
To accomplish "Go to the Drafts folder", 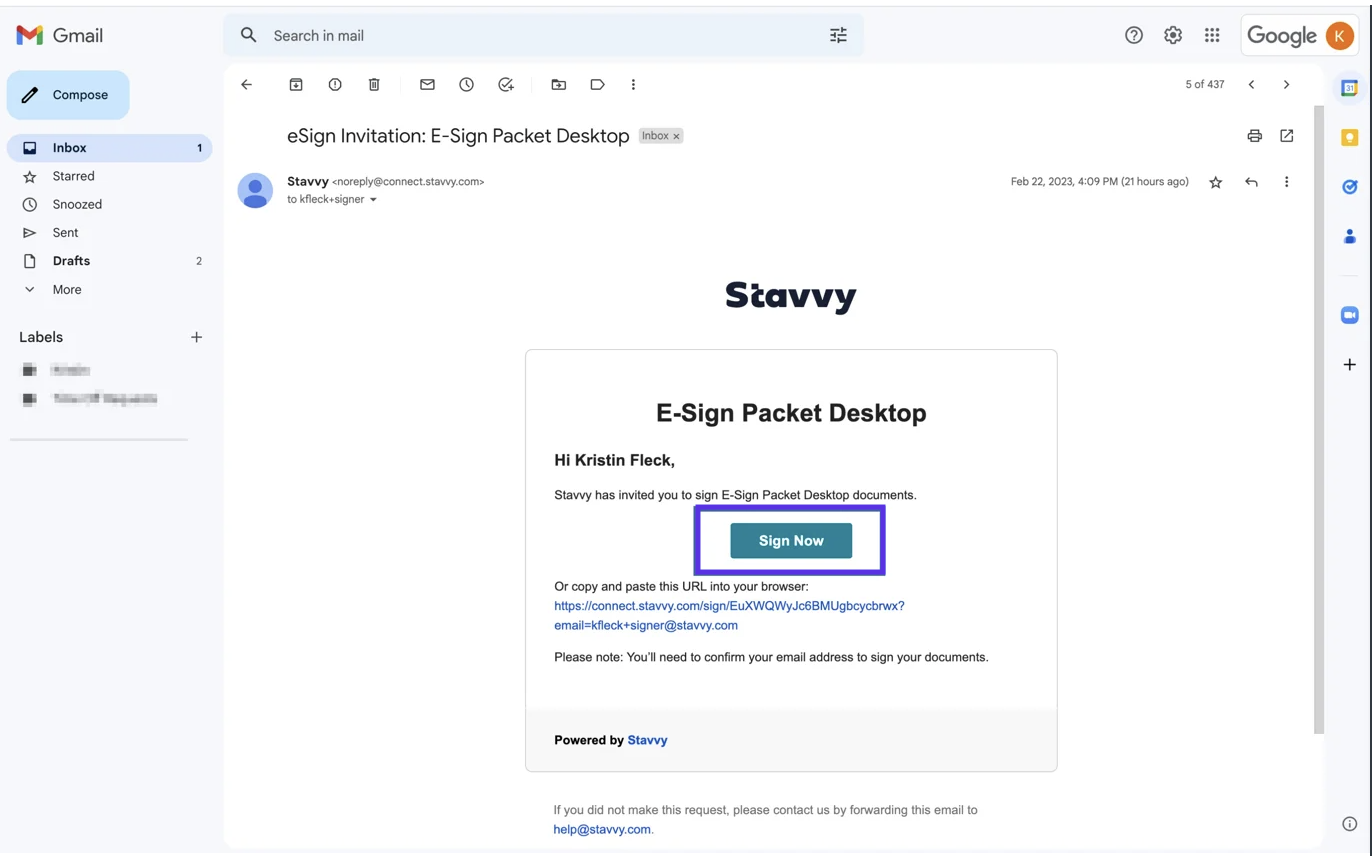I will click(x=71, y=261).
